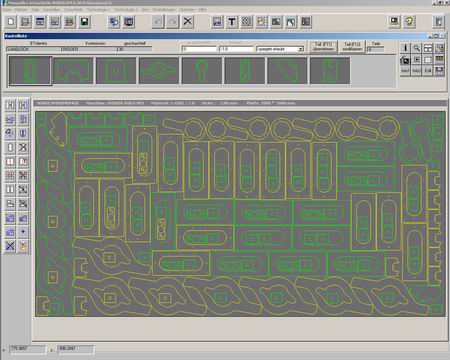Click the X coordinate field in status bar

pyautogui.click(x=27, y=349)
